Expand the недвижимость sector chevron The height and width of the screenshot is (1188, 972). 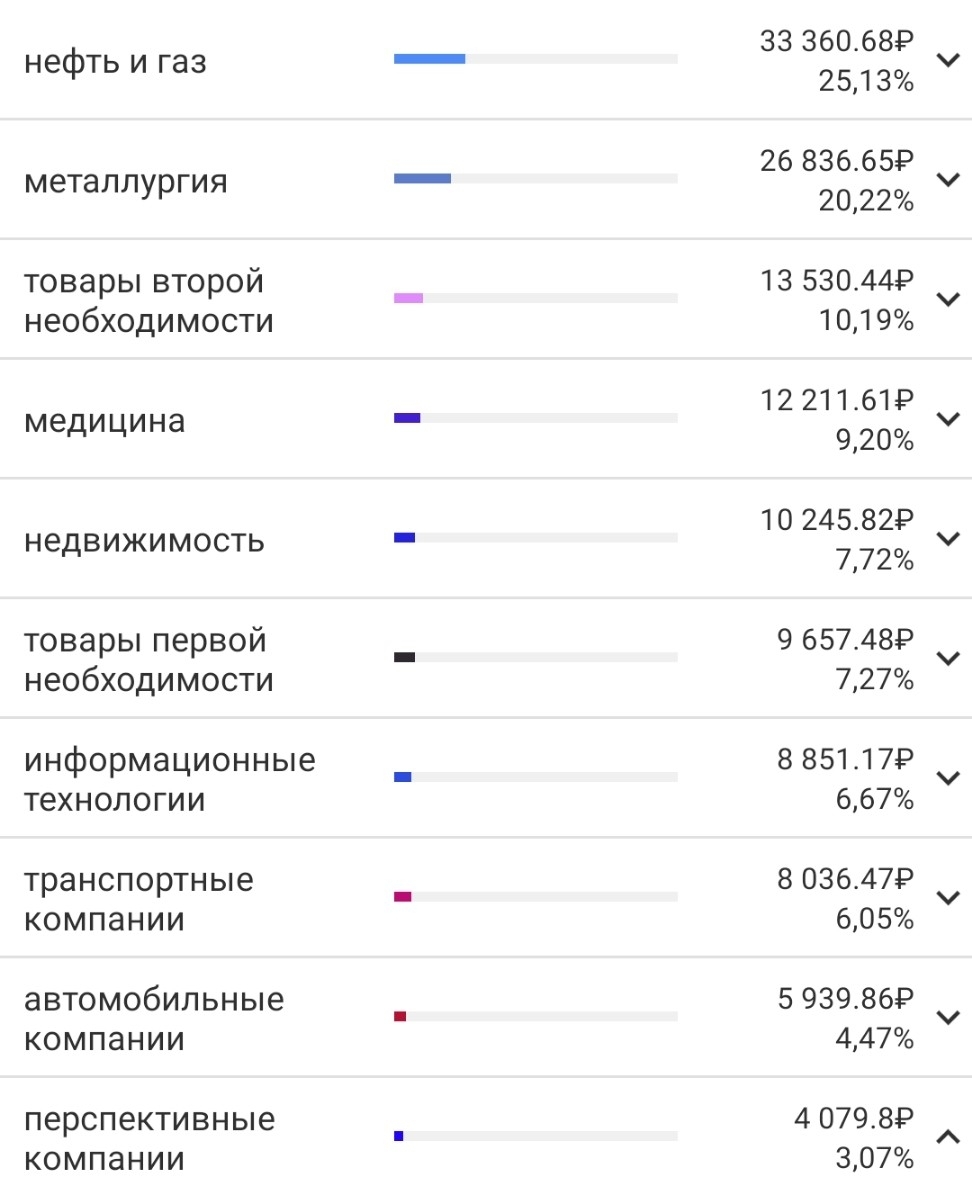tap(948, 539)
